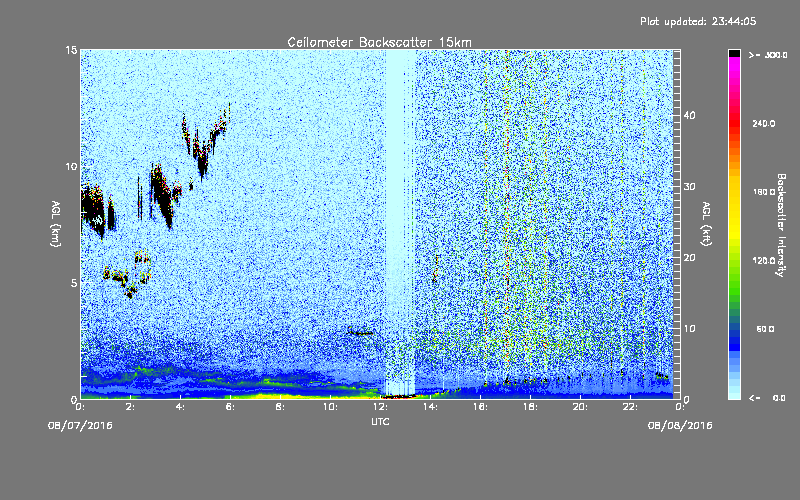Screen dimensions: 800x500
Task: Click the 10: hour tick label
Action: (330, 407)
